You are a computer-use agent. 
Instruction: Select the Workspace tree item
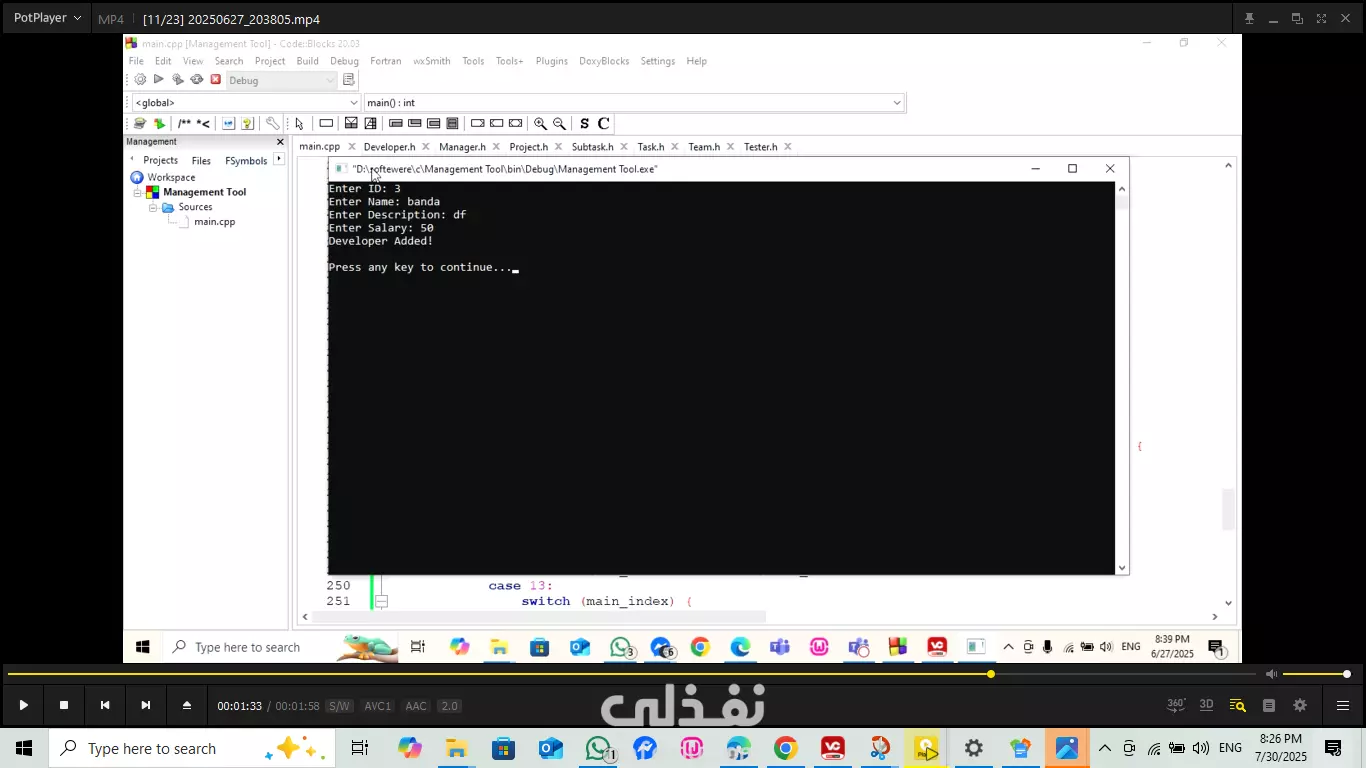click(x=171, y=177)
